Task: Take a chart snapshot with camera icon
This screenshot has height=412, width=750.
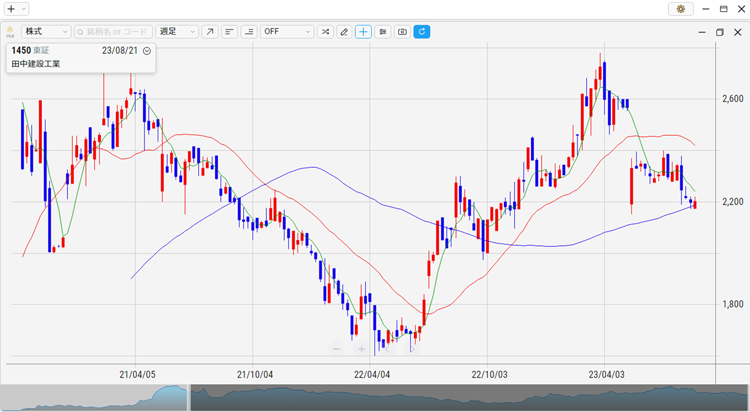Action: click(x=402, y=32)
